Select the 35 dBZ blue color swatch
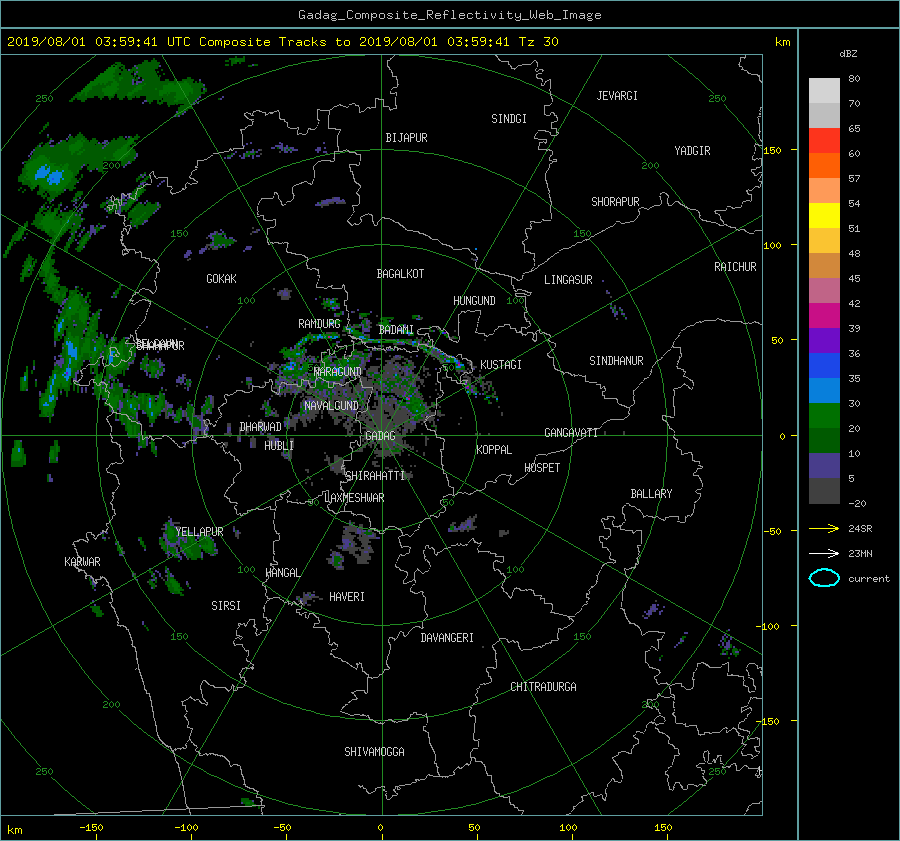This screenshot has width=900, height=841. [x=824, y=366]
